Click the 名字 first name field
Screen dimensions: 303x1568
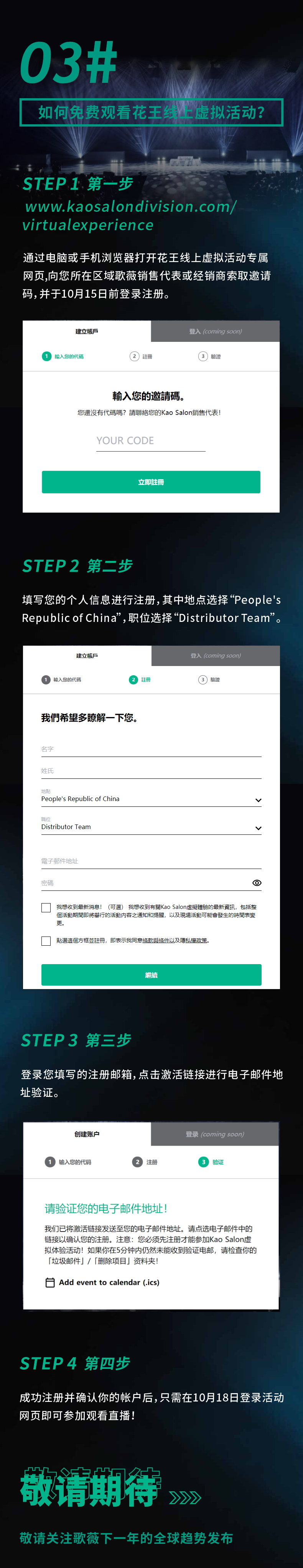click(x=151, y=749)
